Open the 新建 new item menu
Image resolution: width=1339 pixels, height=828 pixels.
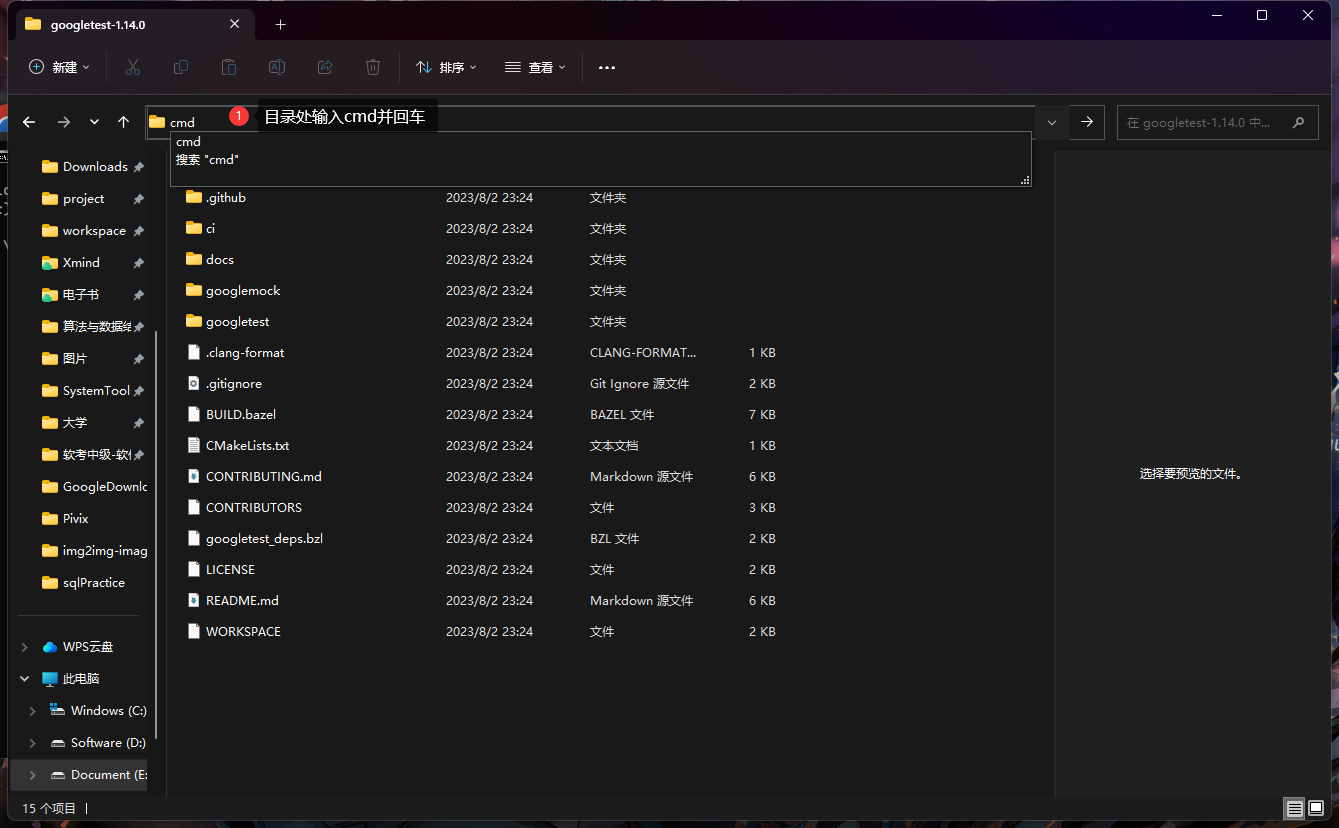(59, 67)
